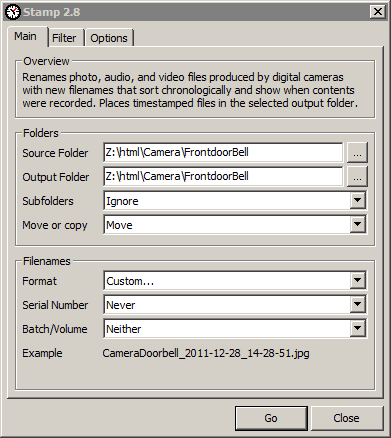Browse for Source Folder with ellipsis button
Image resolution: width=391 pixels, height=438 pixels.
pos(357,152)
